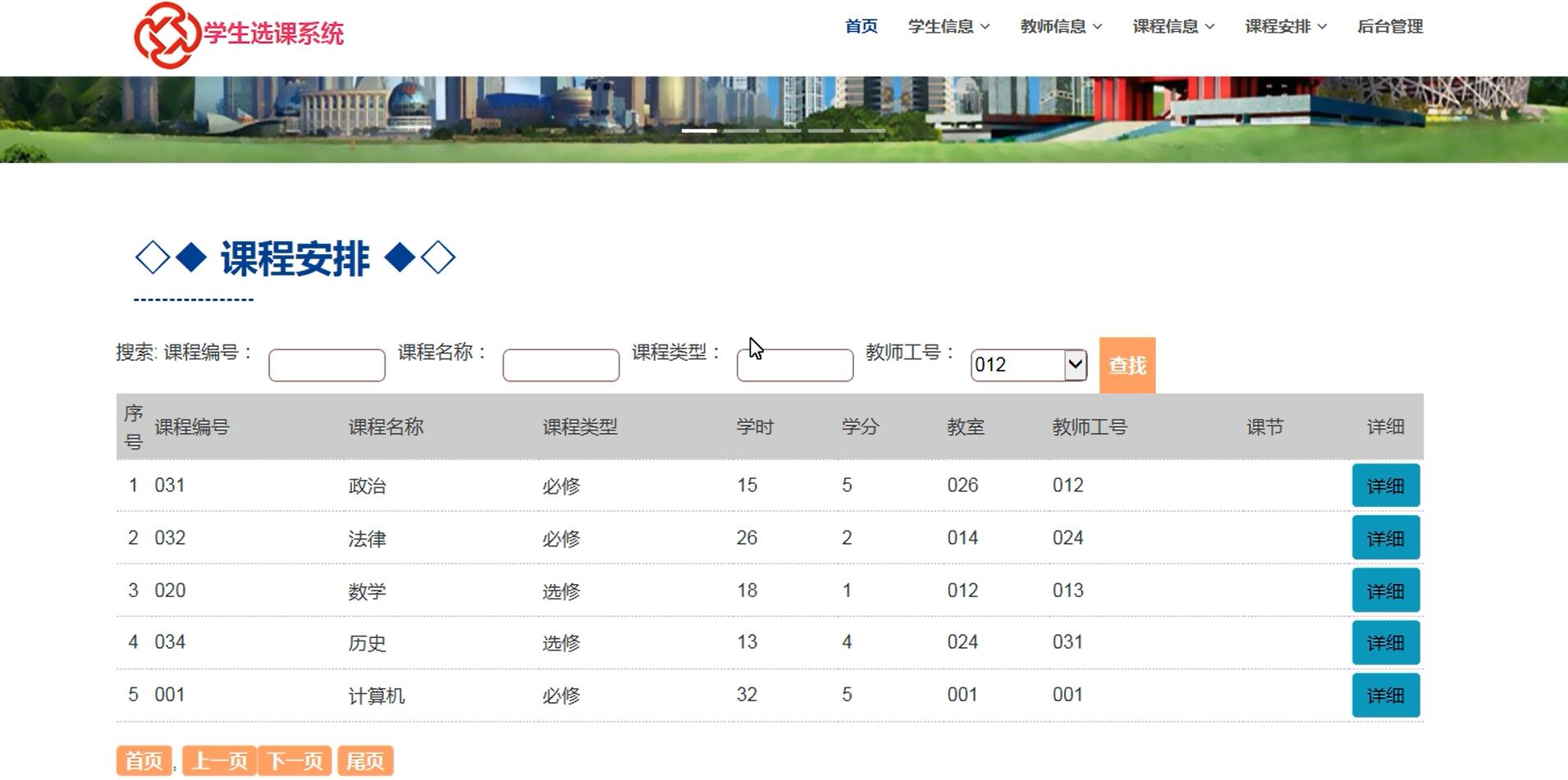
Task: Focus the 课程名称 search field
Action: (561, 365)
